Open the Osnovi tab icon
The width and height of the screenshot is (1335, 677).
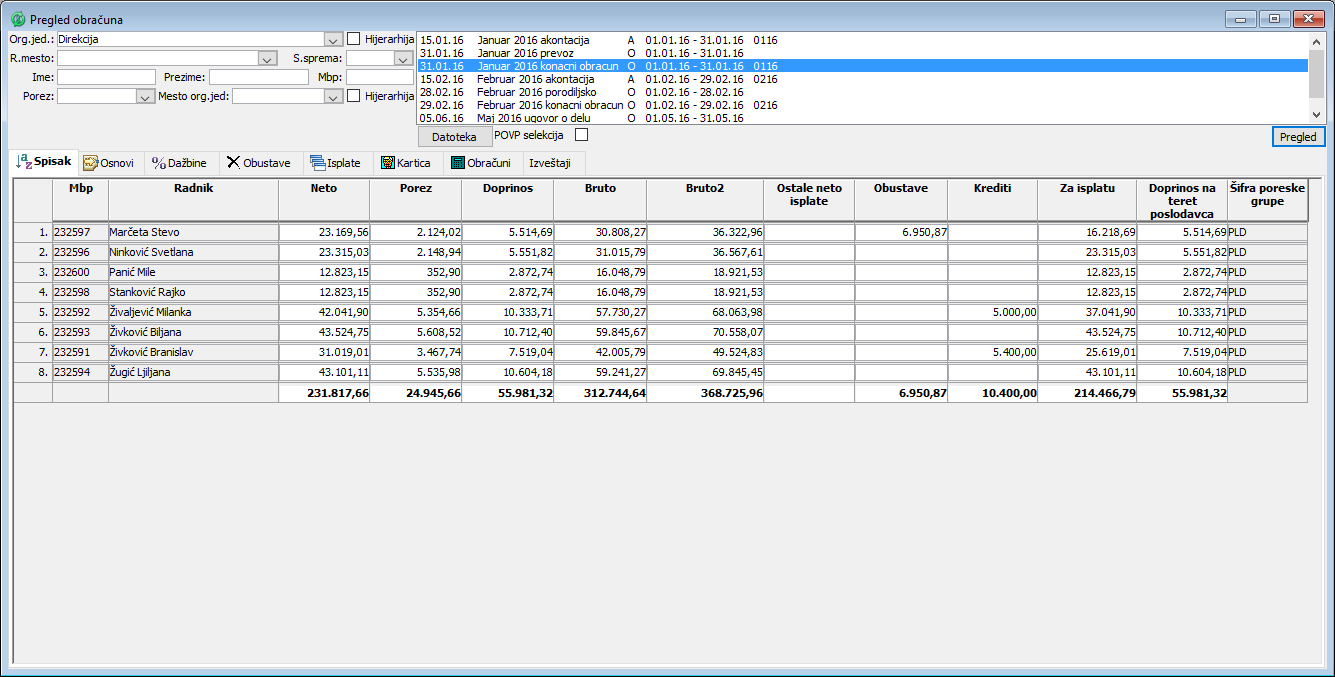[x=90, y=163]
